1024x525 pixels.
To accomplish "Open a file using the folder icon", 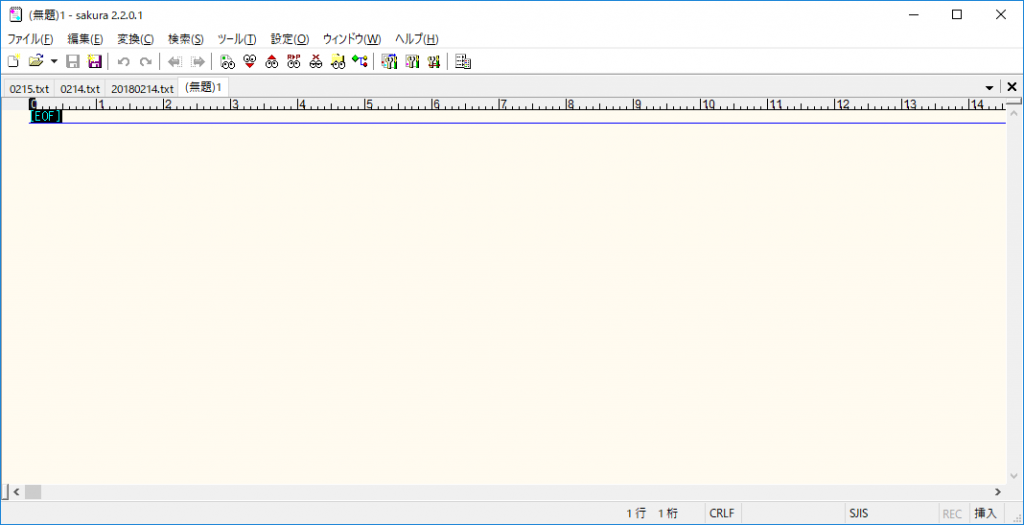I will 35,62.
